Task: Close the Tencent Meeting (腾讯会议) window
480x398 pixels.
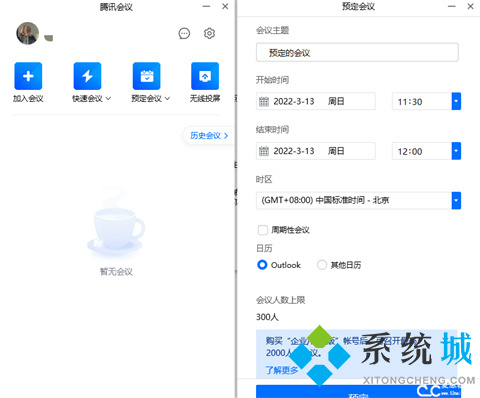Action: point(225,6)
